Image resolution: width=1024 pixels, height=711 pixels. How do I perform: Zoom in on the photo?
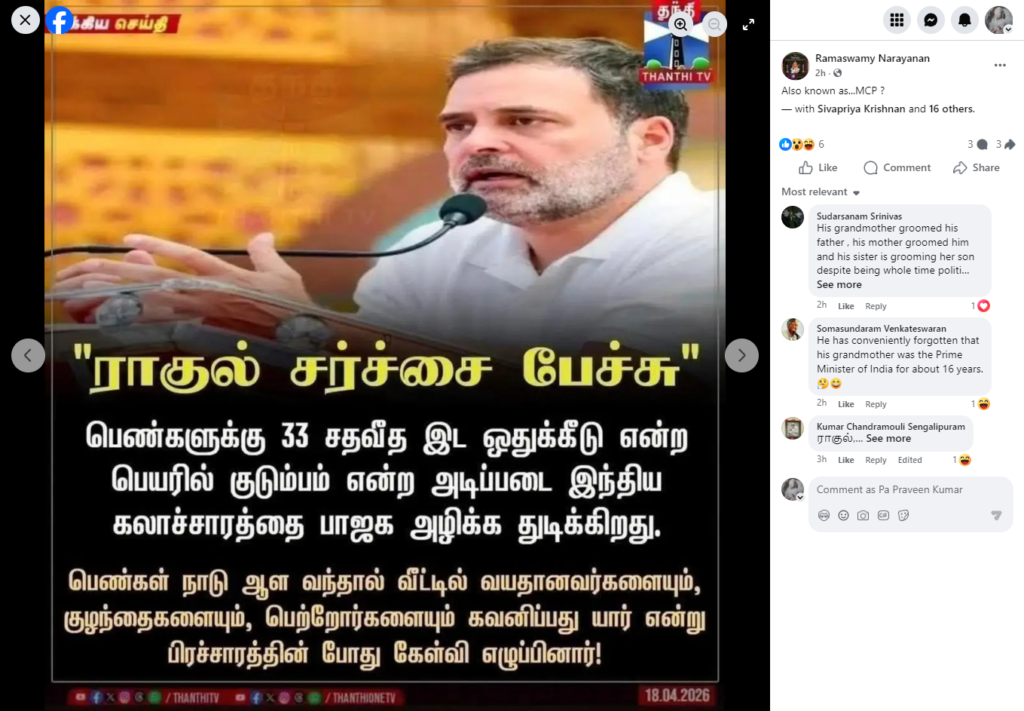[x=680, y=24]
